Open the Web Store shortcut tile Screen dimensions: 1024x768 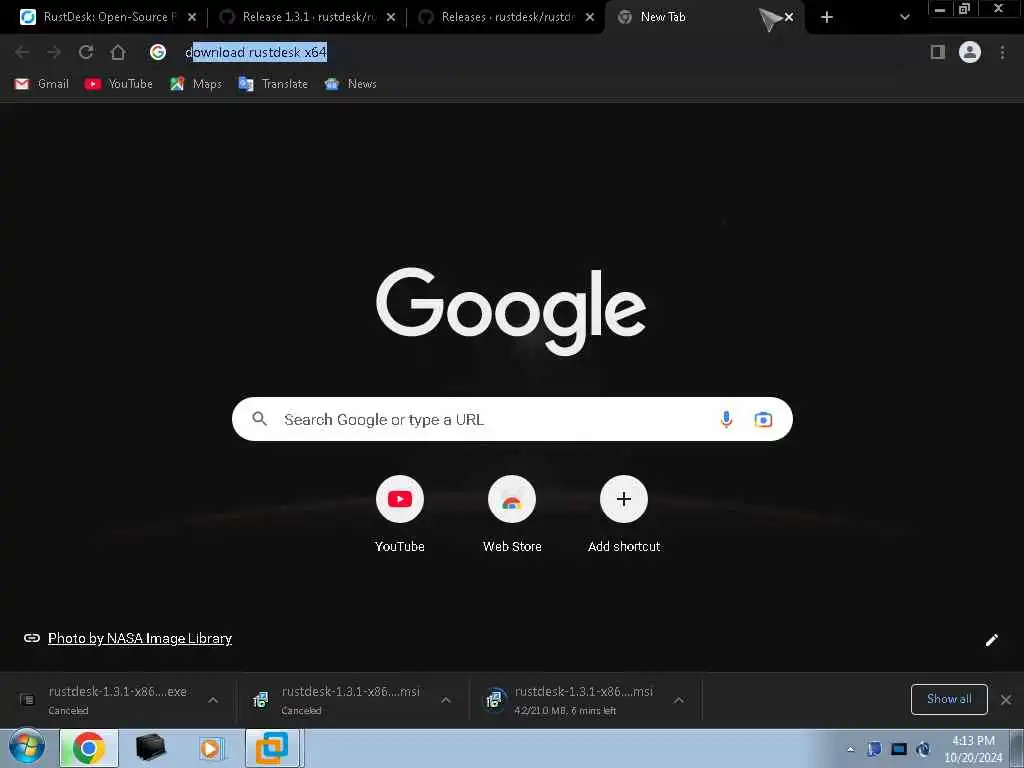512,514
